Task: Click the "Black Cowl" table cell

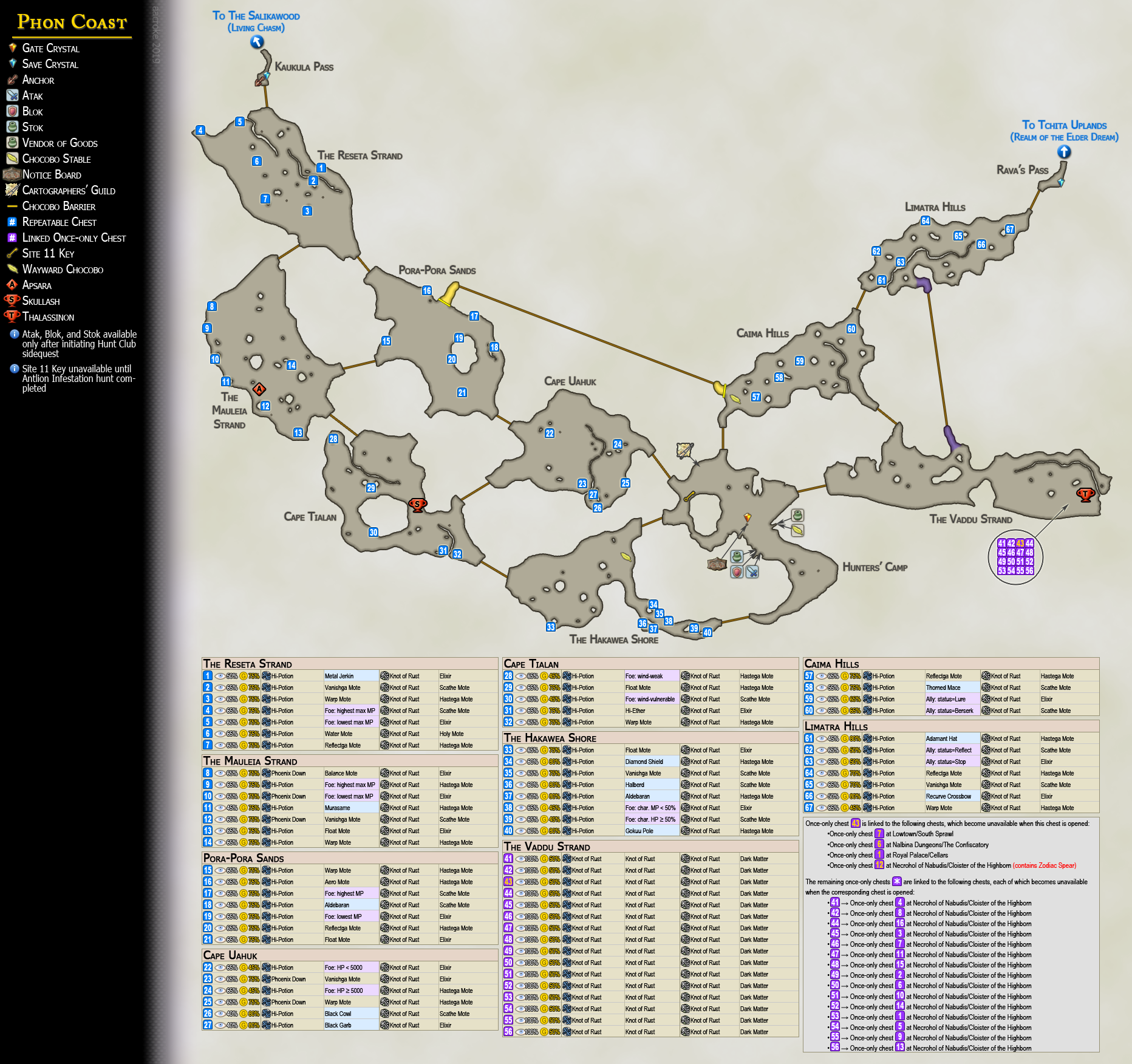Action: click(x=351, y=1014)
